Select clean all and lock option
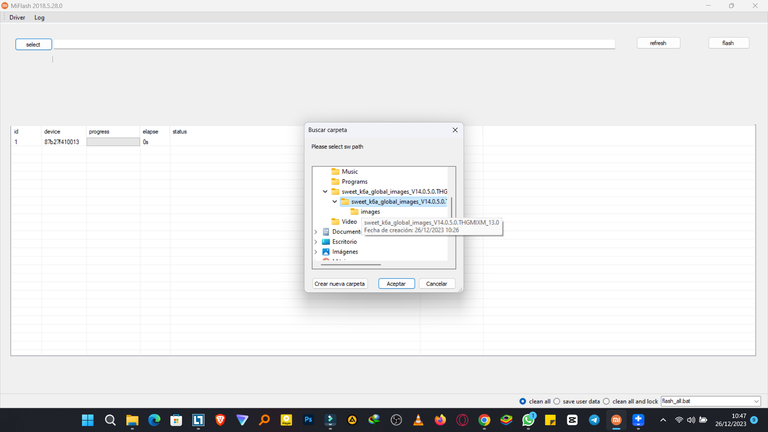The width and height of the screenshot is (768, 432). click(x=606, y=401)
